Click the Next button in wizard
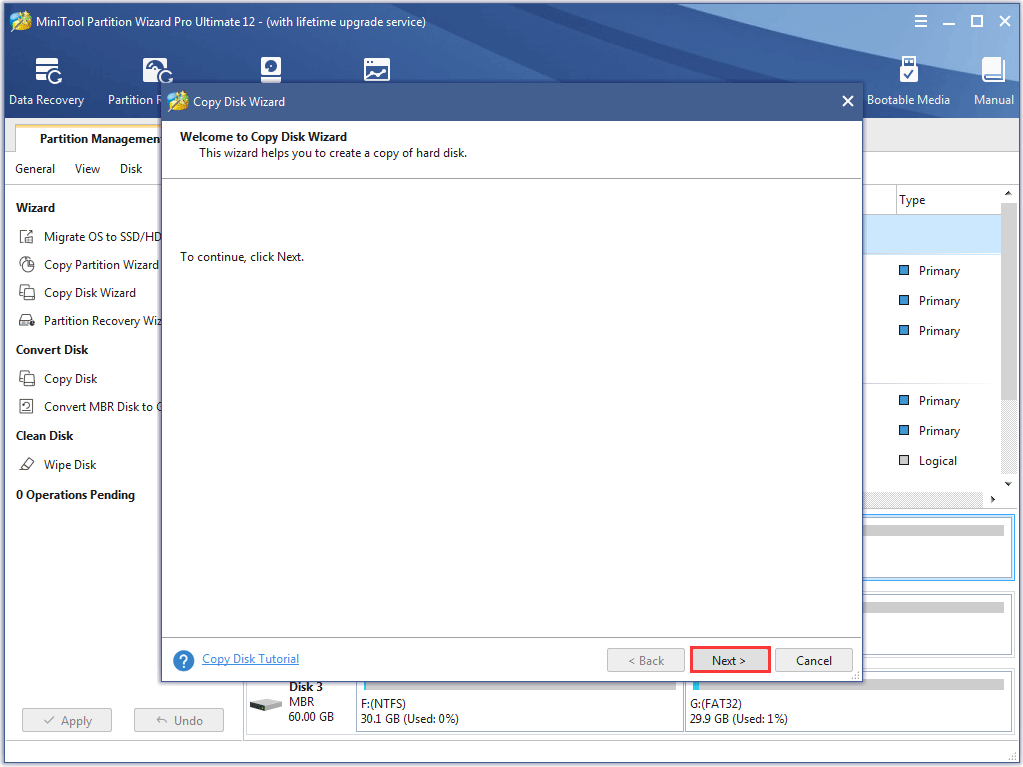 [729, 660]
